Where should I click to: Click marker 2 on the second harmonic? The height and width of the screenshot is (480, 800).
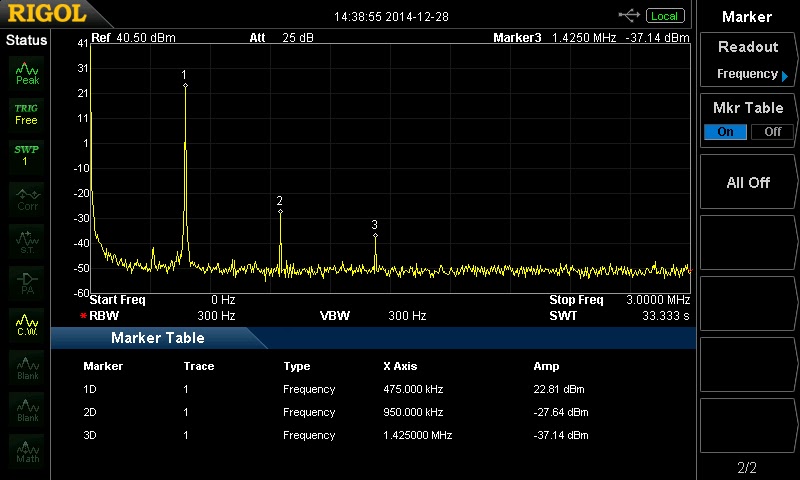coord(280,212)
